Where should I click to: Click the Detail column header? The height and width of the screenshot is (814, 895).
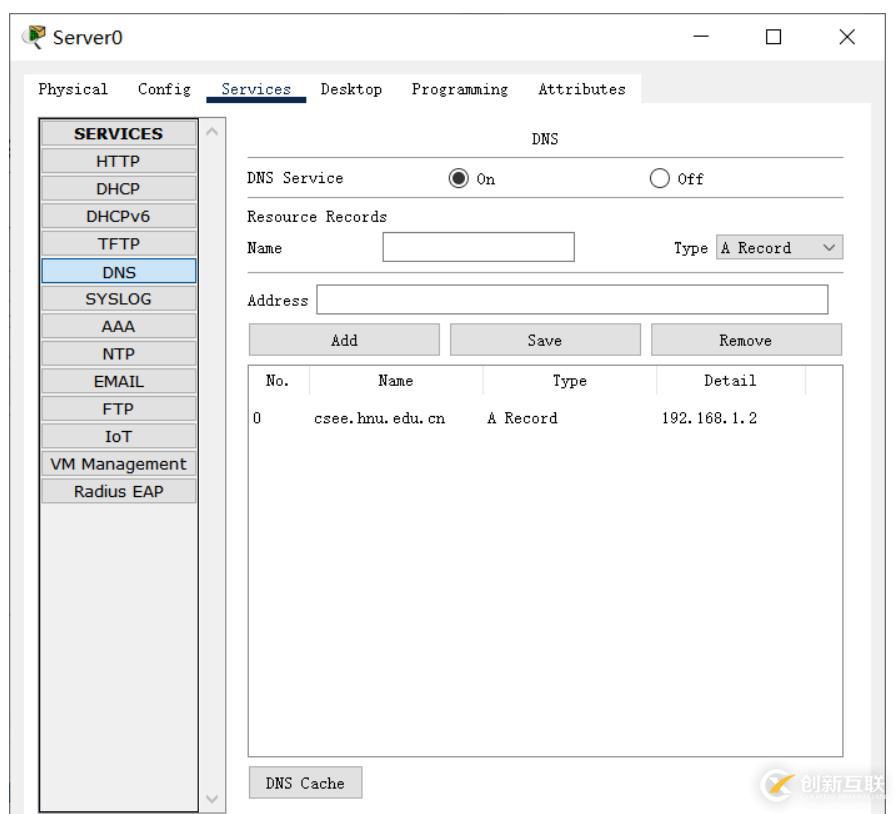(x=731, y=381)
